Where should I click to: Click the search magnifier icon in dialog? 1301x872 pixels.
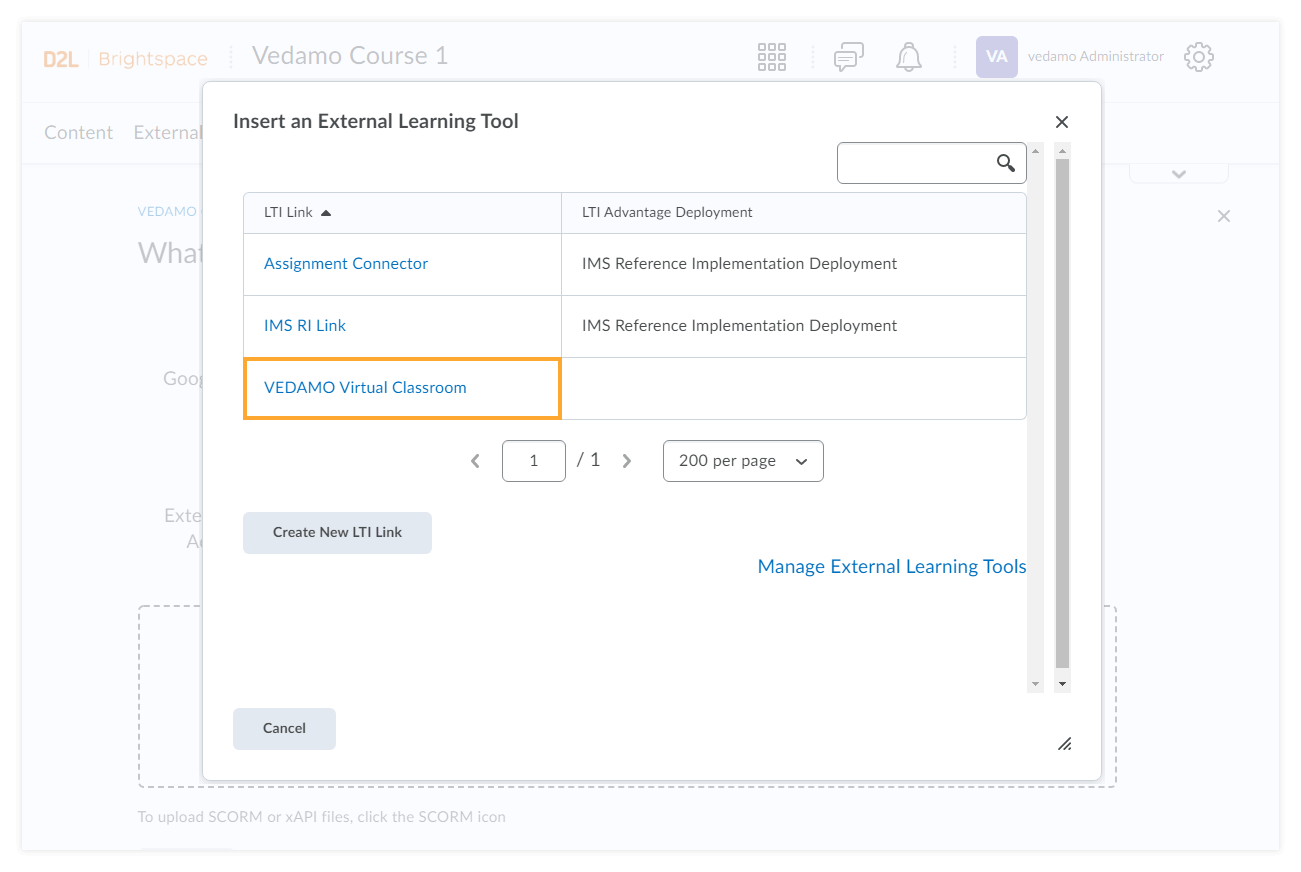(1006, 163)
